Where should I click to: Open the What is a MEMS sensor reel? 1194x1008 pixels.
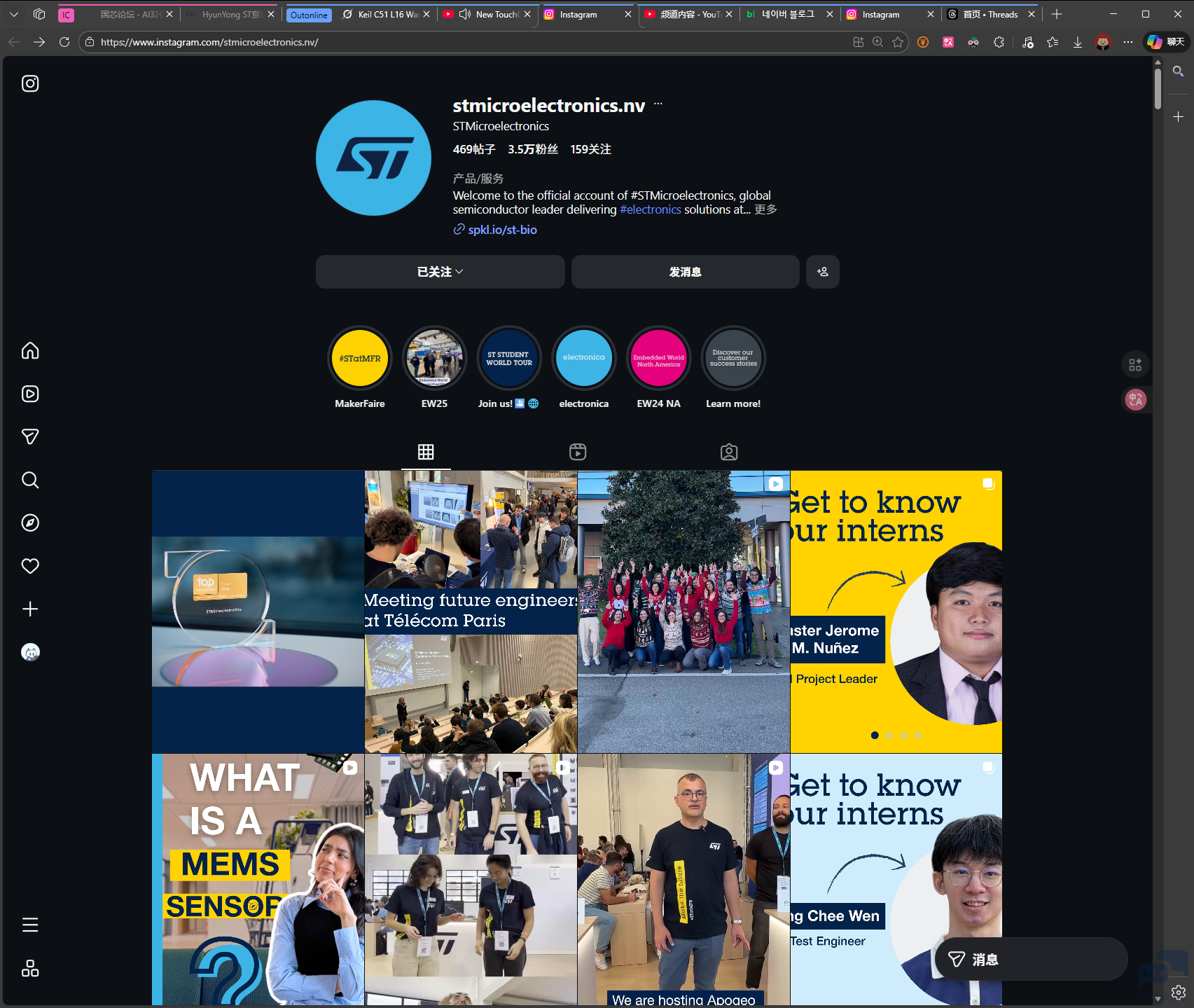tap(258, 880)
